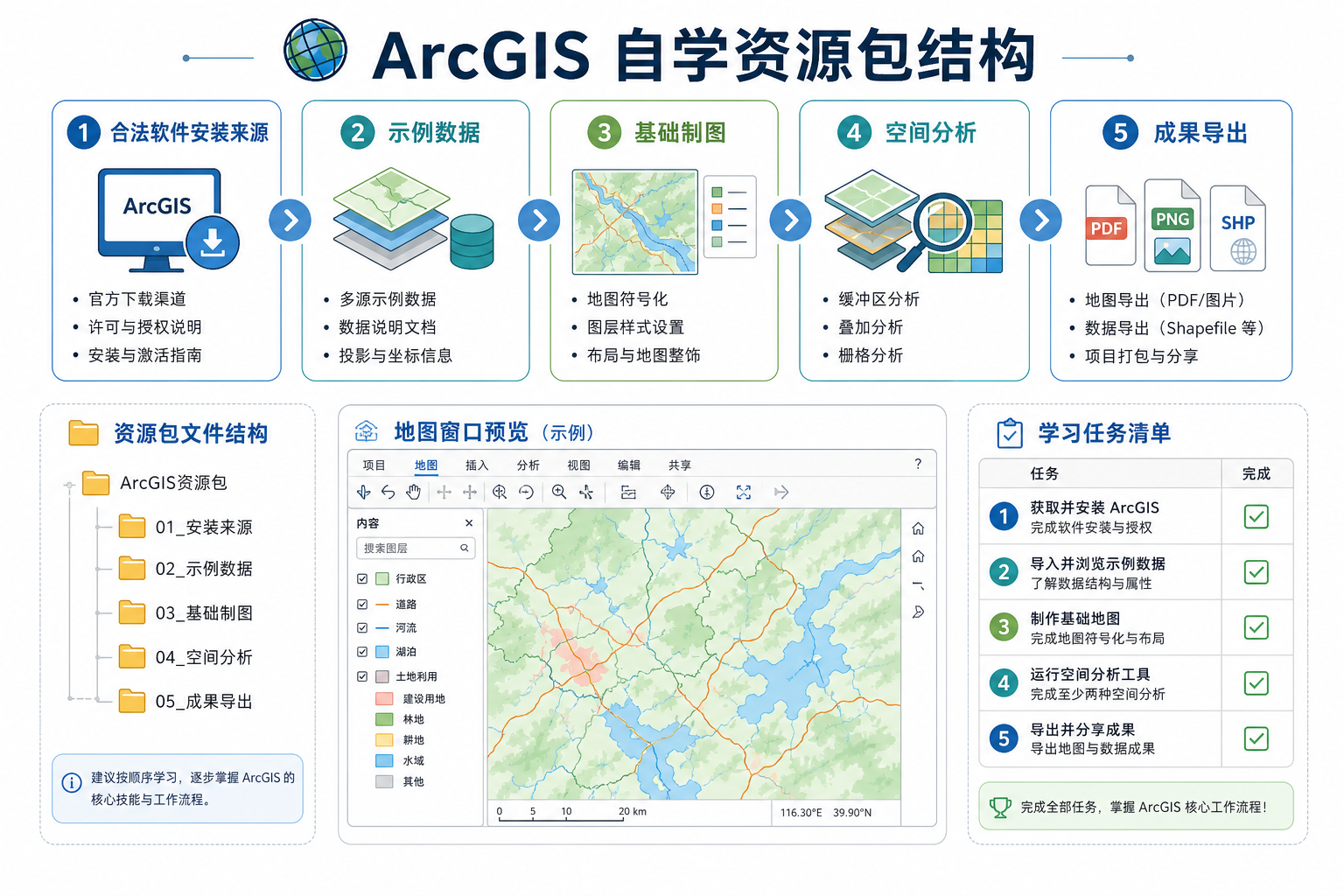The height and width of the screenshot is (896, 1344).
Task: Click the map scale bar 20 km
Action: pyautogui.click(x=571, y=813)
